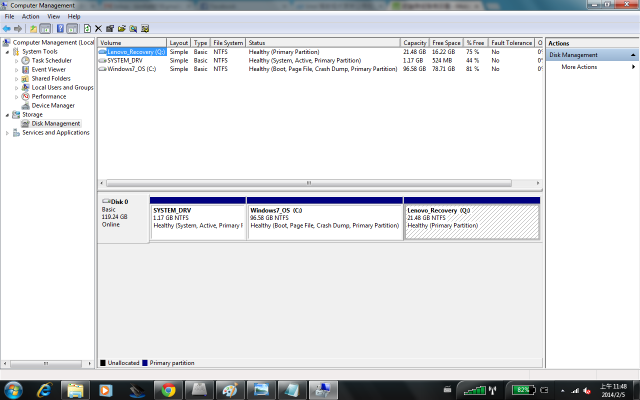This screenshot has height=400, width=640.
Task: Open the Action menu
Action: click(30, 17)
